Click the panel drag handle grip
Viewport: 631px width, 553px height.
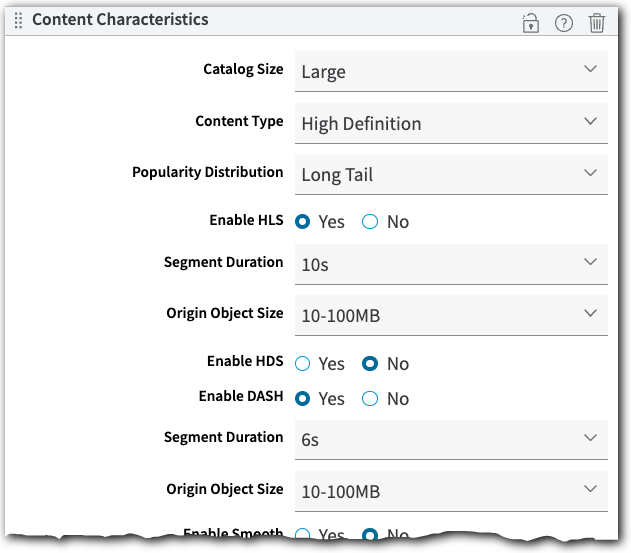pyautogui.click(x=18, y=21)
